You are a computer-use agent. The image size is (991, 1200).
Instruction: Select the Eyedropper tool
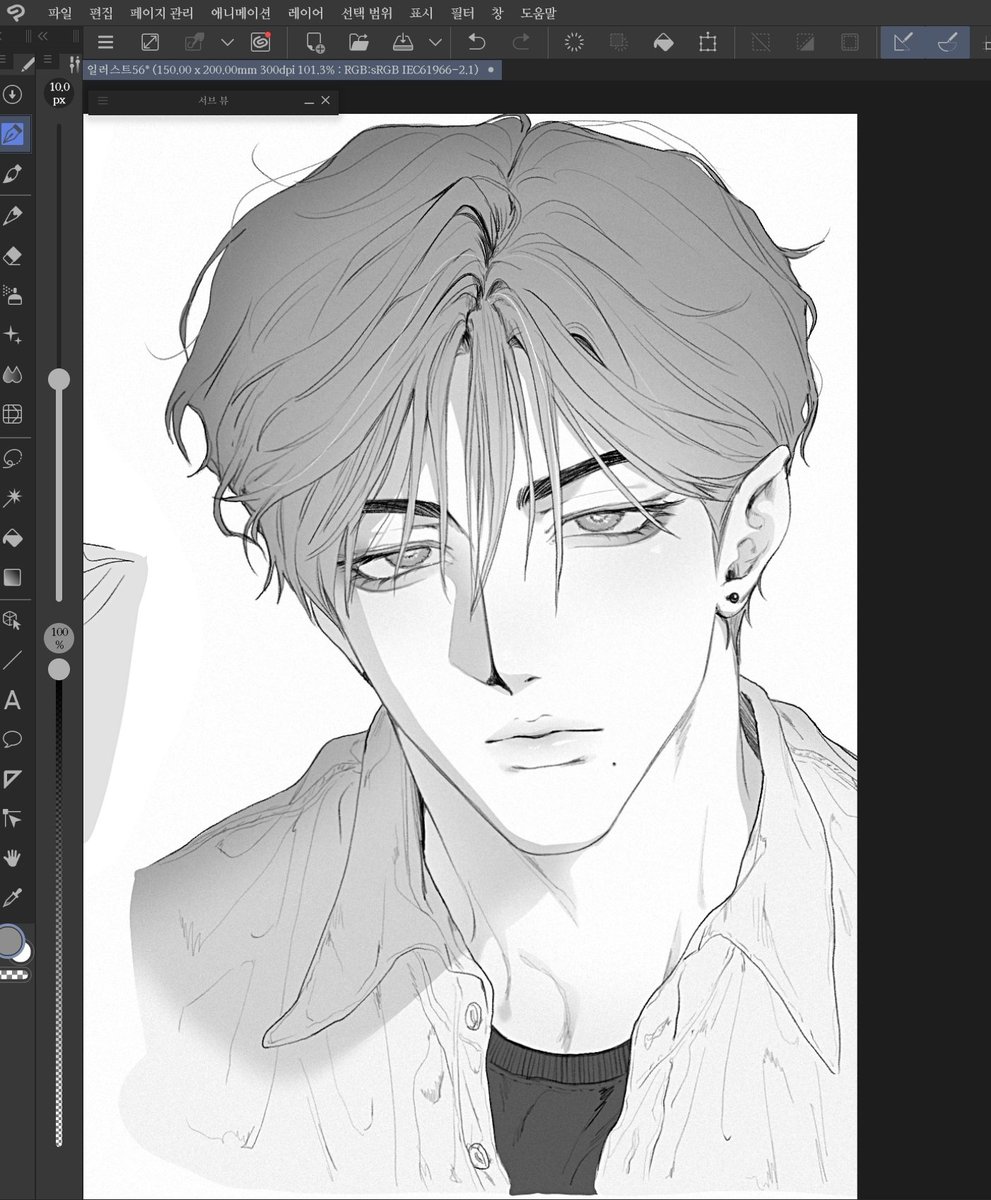click(13, 897)
